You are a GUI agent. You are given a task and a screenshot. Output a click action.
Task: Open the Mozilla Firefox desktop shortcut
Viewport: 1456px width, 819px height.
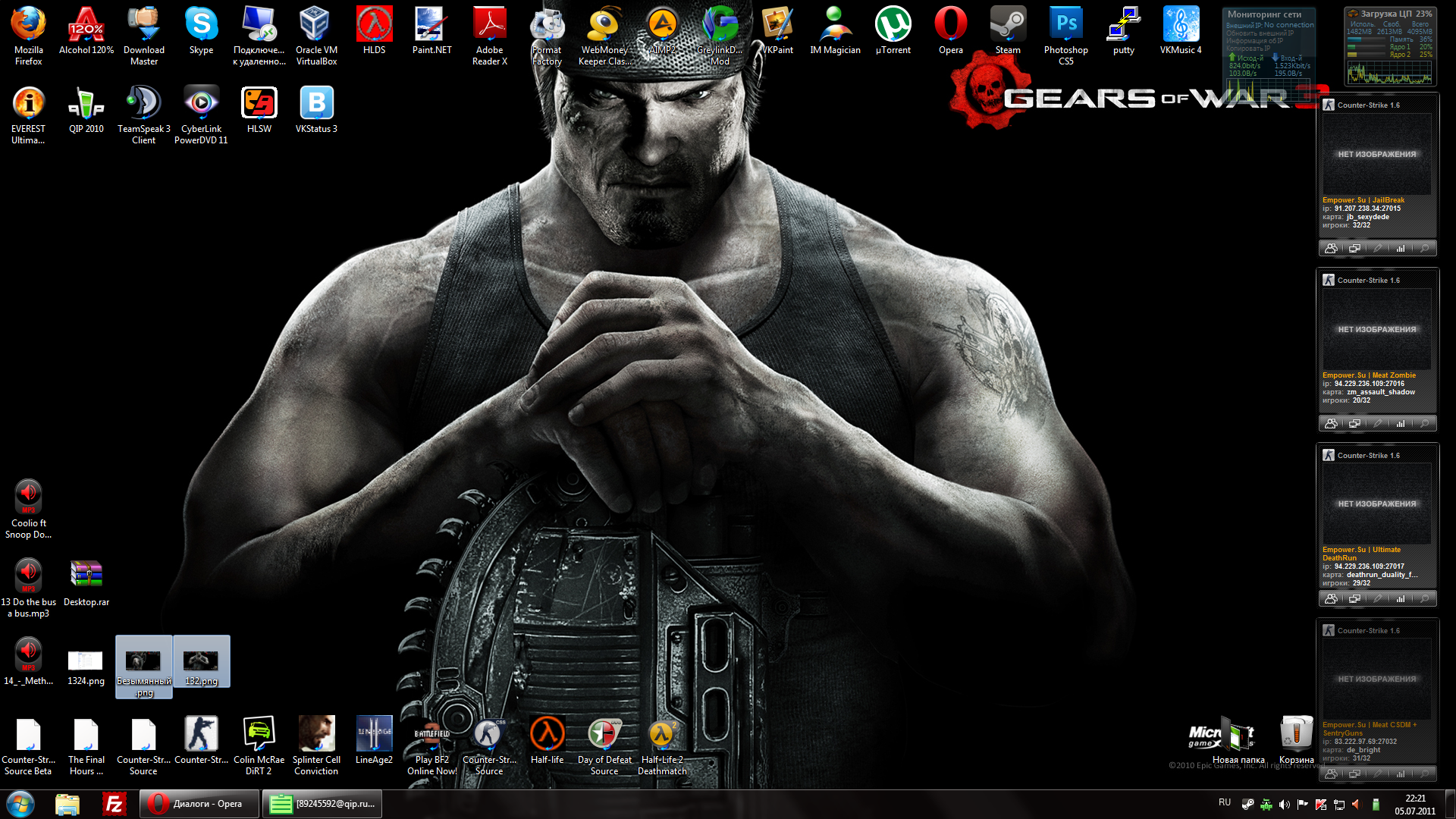29,36
